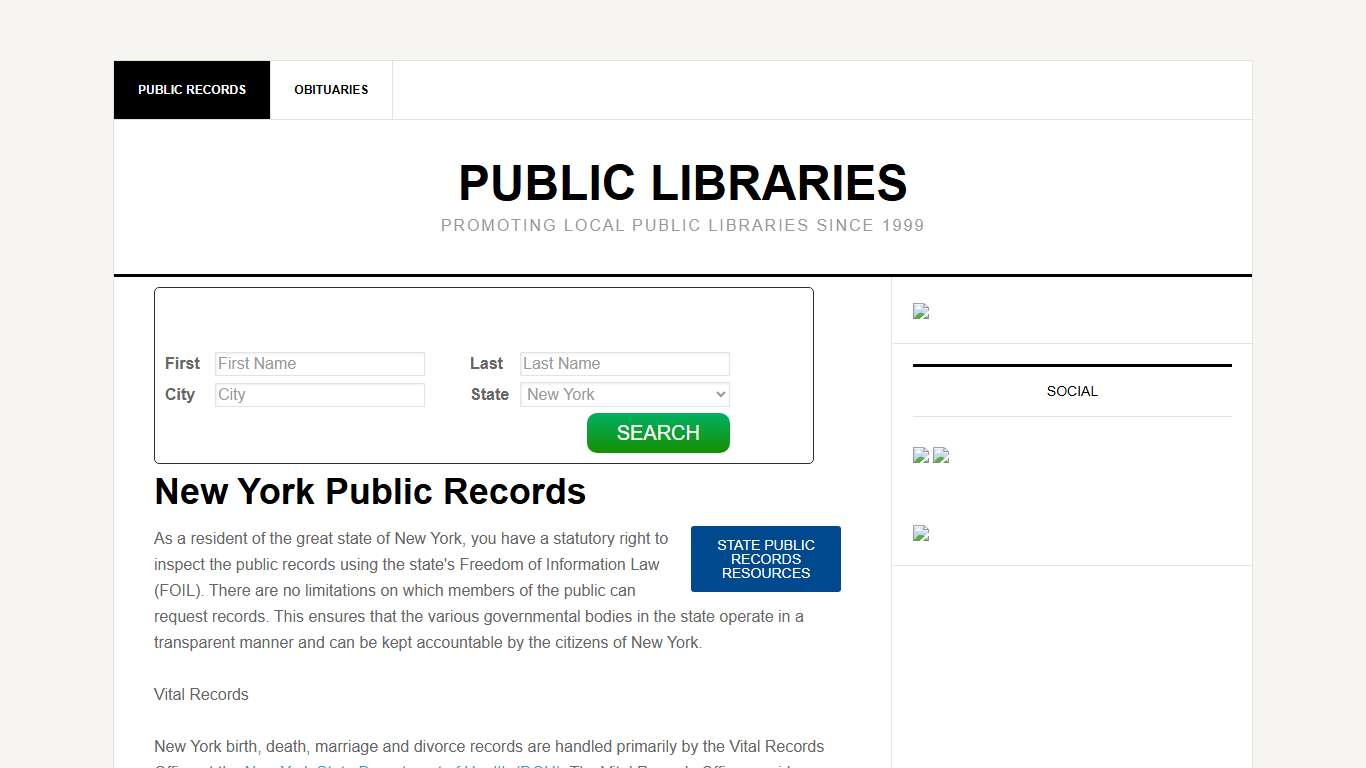Click the green SEARCH button
The height and width of the screenshot is (768, 1366).
658,432
